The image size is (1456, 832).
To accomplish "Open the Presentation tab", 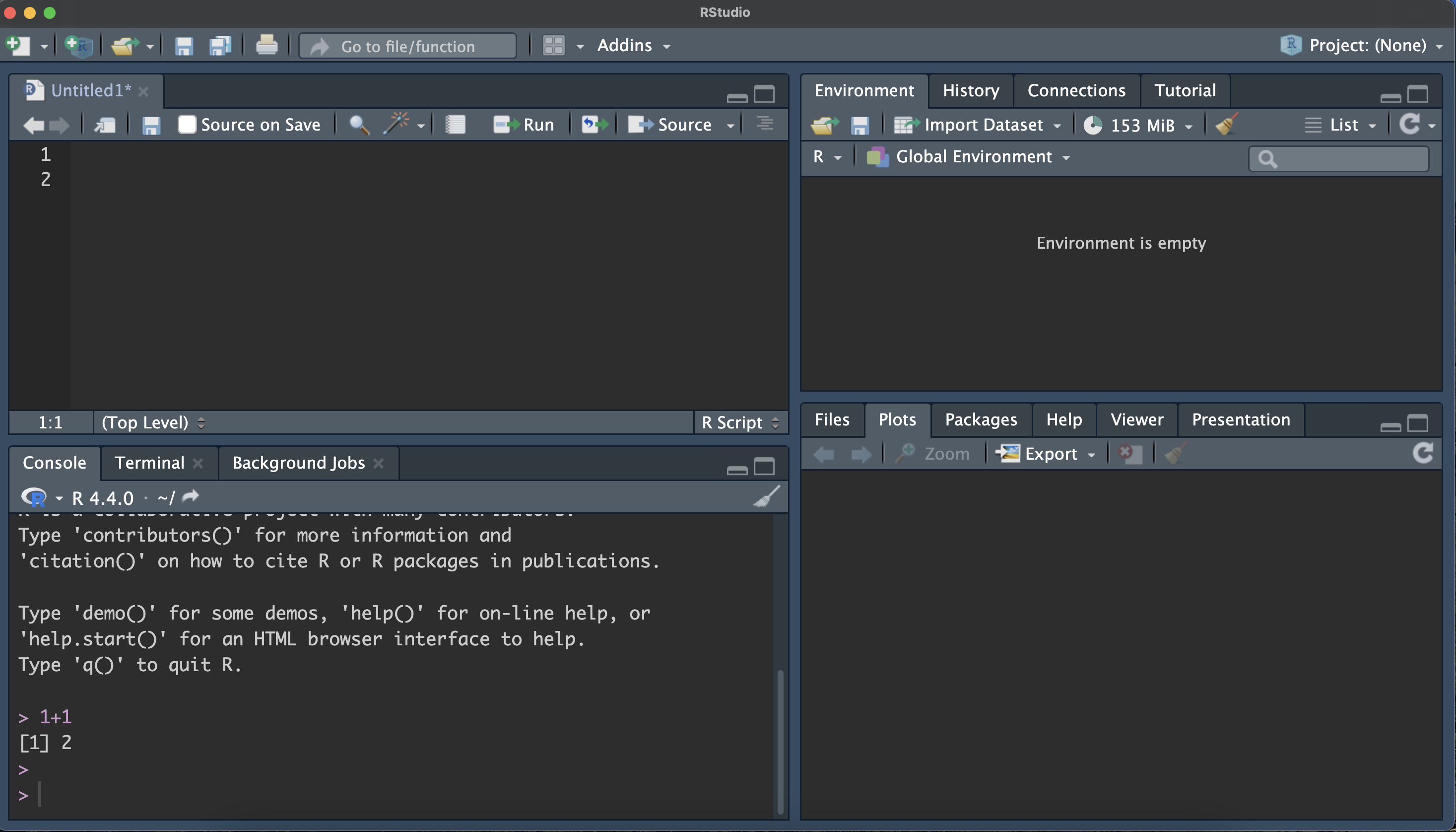I will pyautogui.click(x=1241, y=419).
